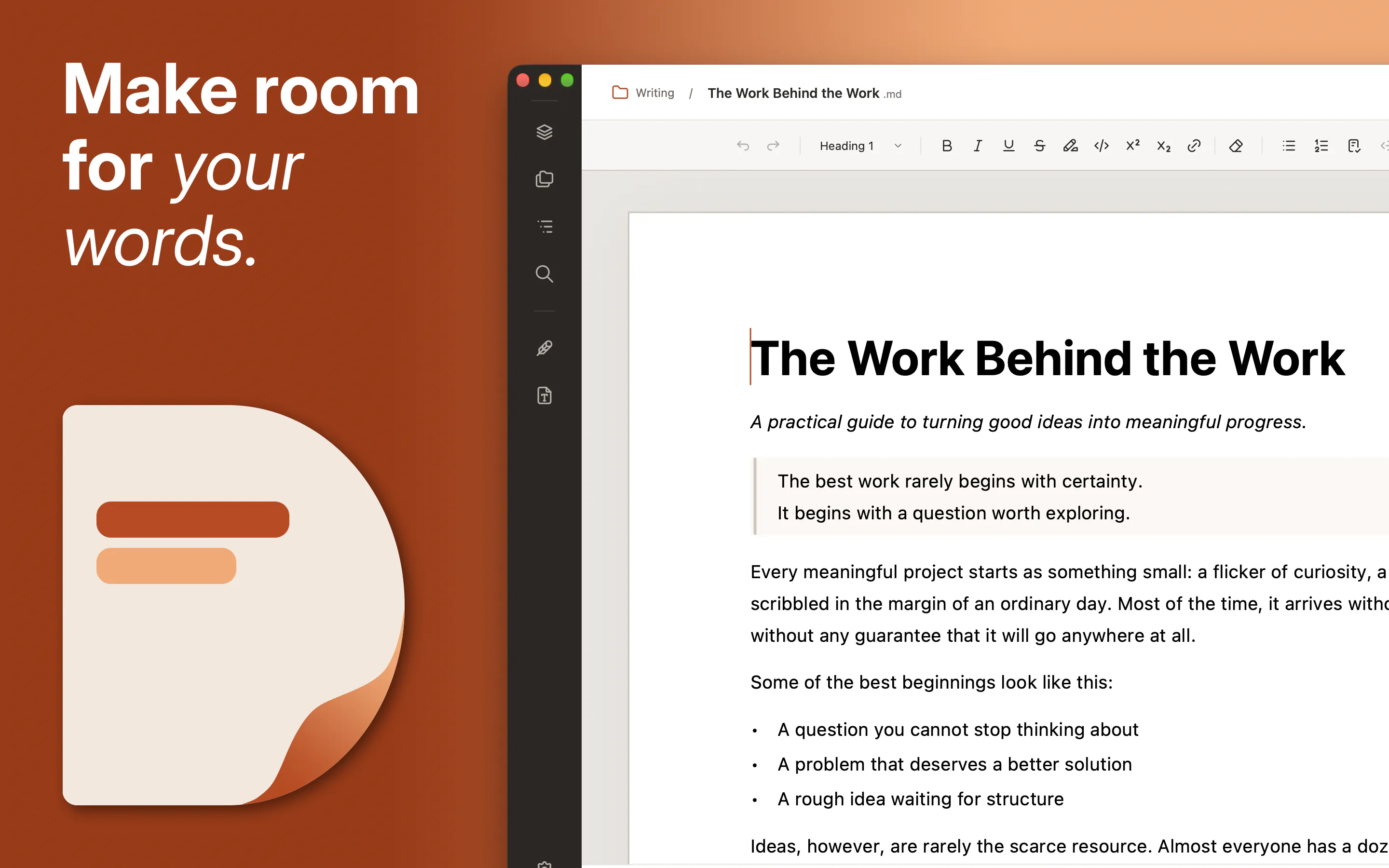Undo the last edit
Screen dimensions: 1389x868
point(743,146)
